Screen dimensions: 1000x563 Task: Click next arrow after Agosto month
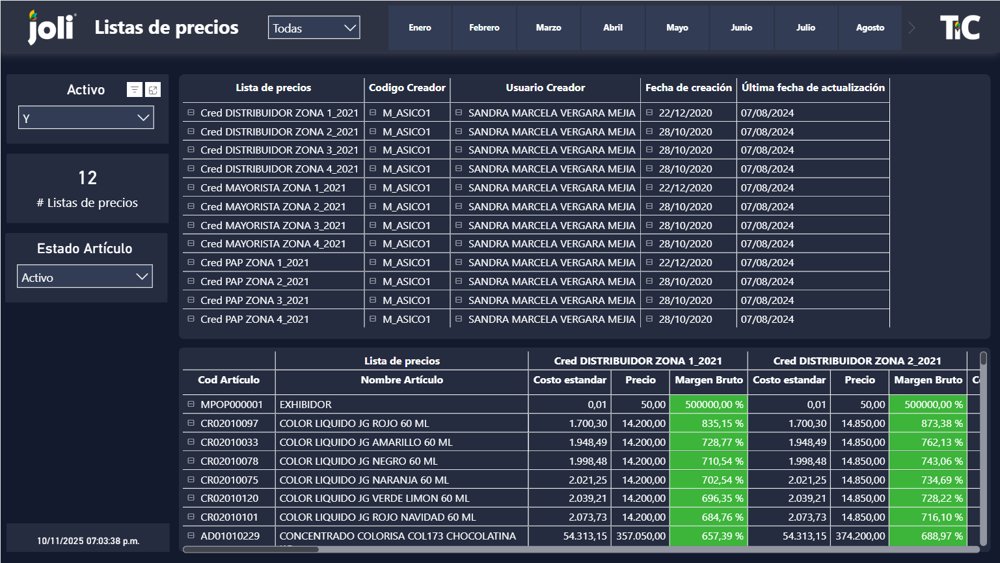tap(911, 28)
